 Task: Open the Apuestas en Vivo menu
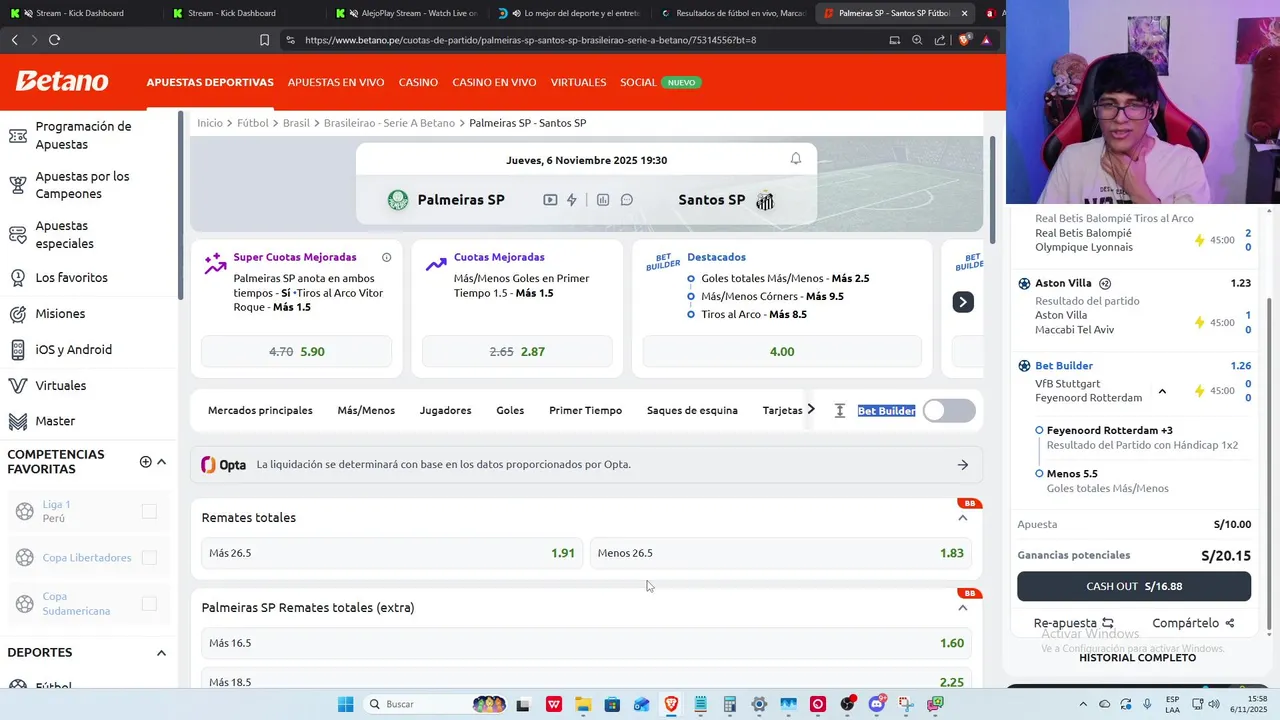[x=336, y=82]
